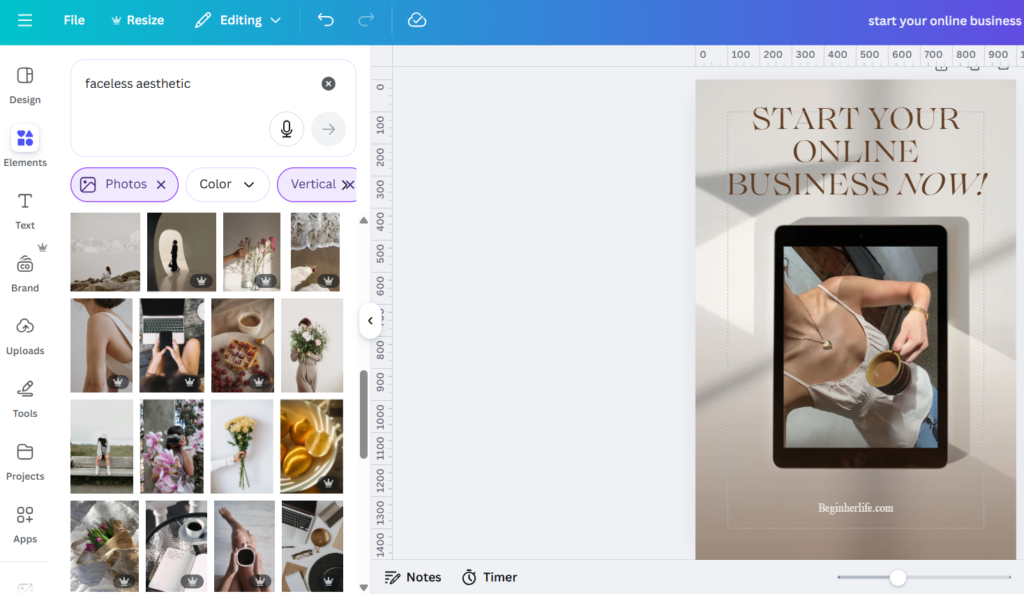
Task: Open the Projects panel
Action: click(25, 461)
